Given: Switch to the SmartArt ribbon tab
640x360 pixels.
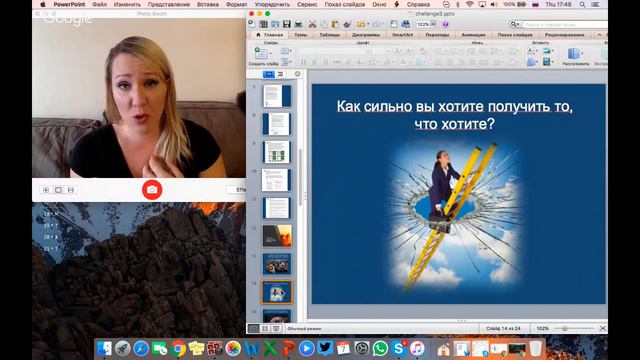Looking at the screenshot, I should coord(402,35).
